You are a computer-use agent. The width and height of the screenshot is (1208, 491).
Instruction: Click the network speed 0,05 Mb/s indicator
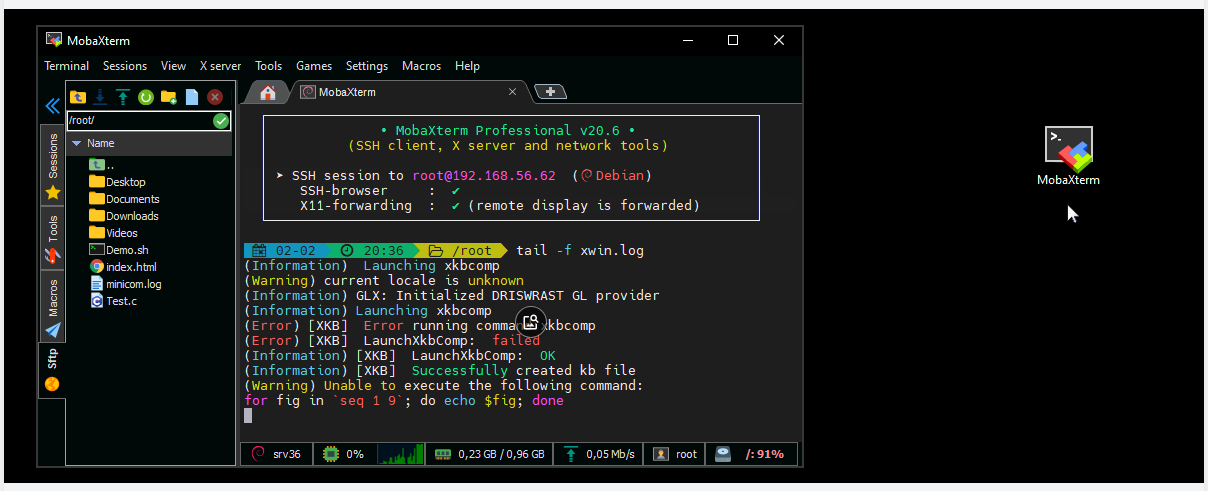point(599,454)
